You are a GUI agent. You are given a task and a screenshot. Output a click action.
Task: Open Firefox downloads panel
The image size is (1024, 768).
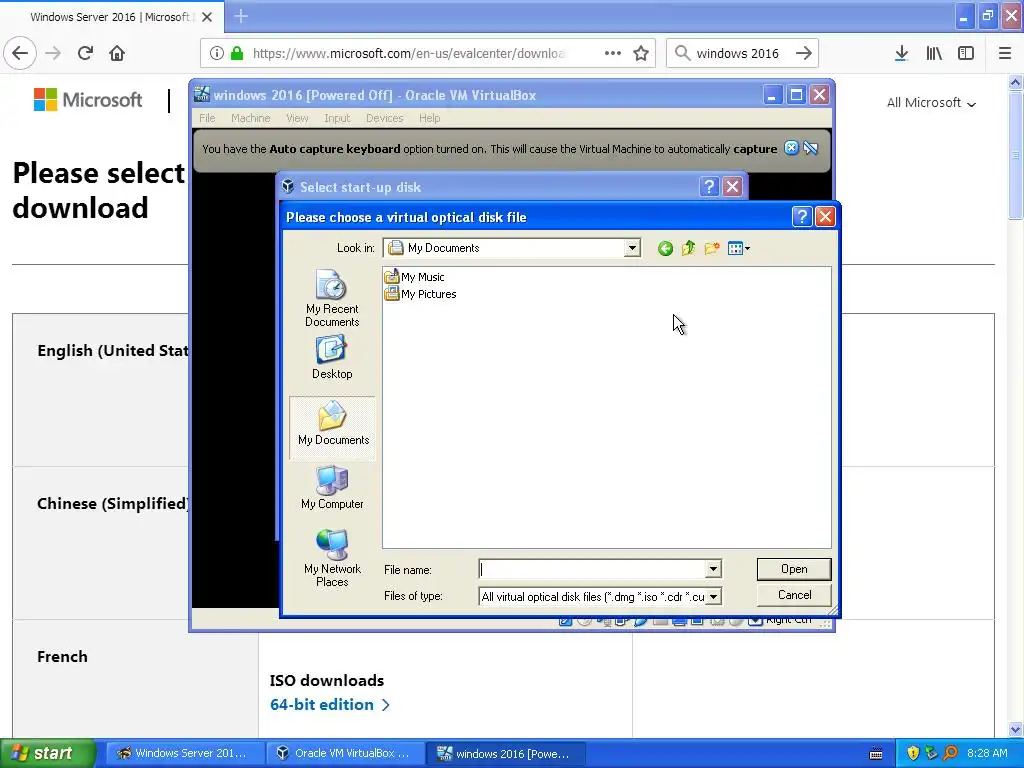901,53
